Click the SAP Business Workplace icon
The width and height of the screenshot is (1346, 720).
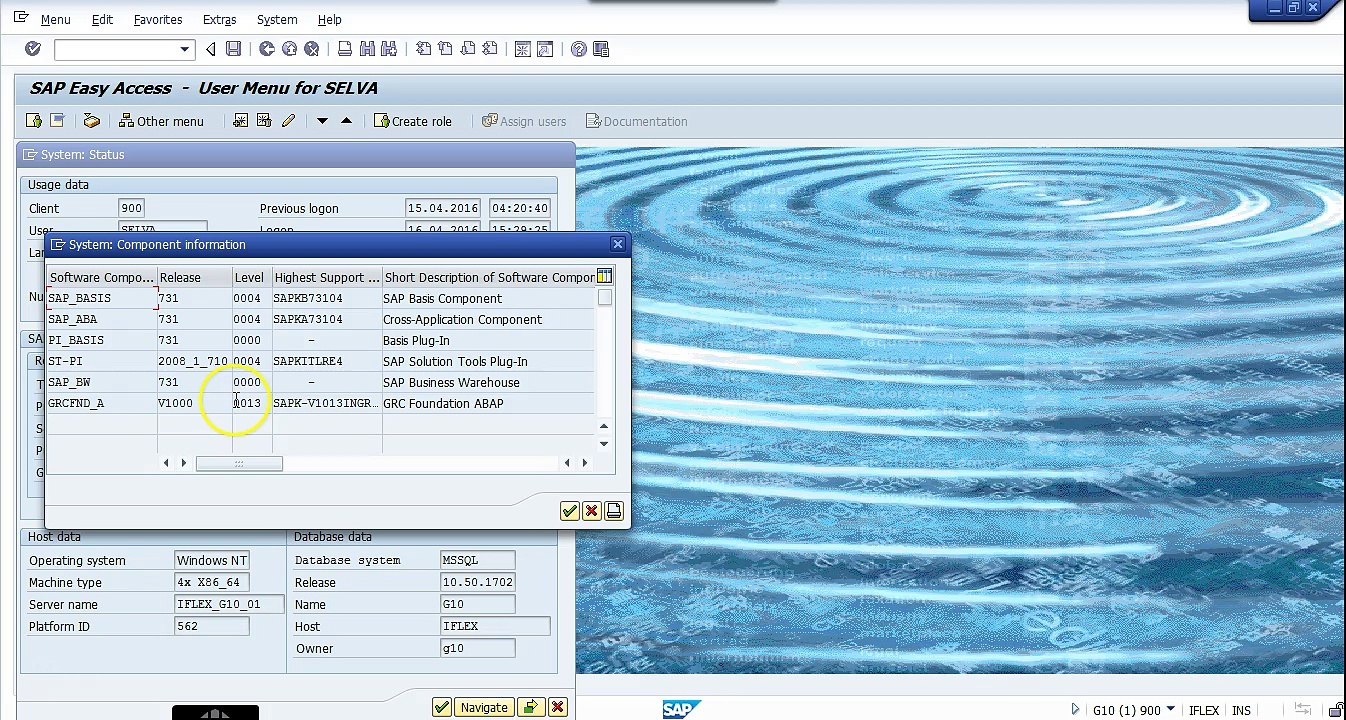(x=91, y=121)
